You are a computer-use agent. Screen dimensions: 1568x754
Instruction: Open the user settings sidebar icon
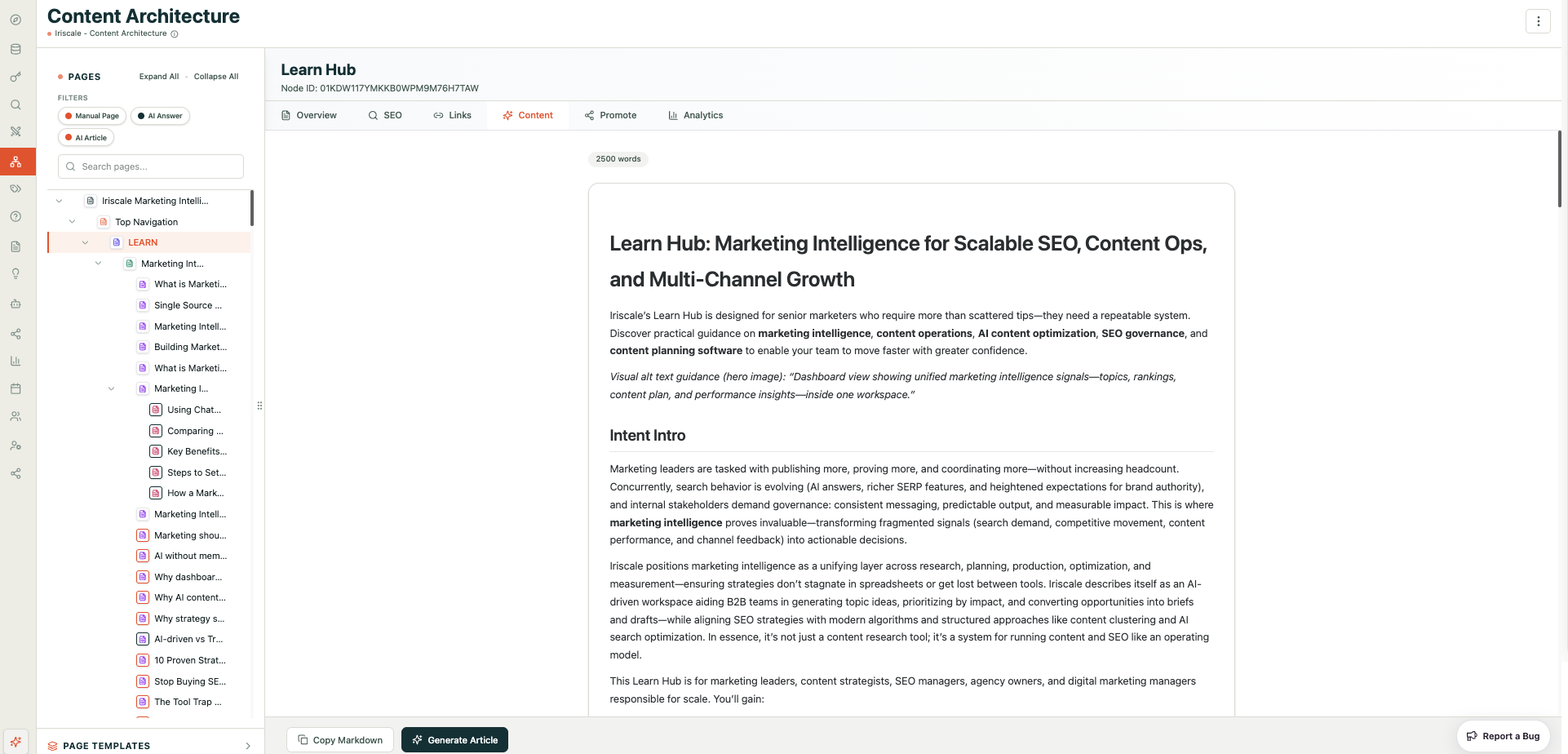click(x=16, y=446)
